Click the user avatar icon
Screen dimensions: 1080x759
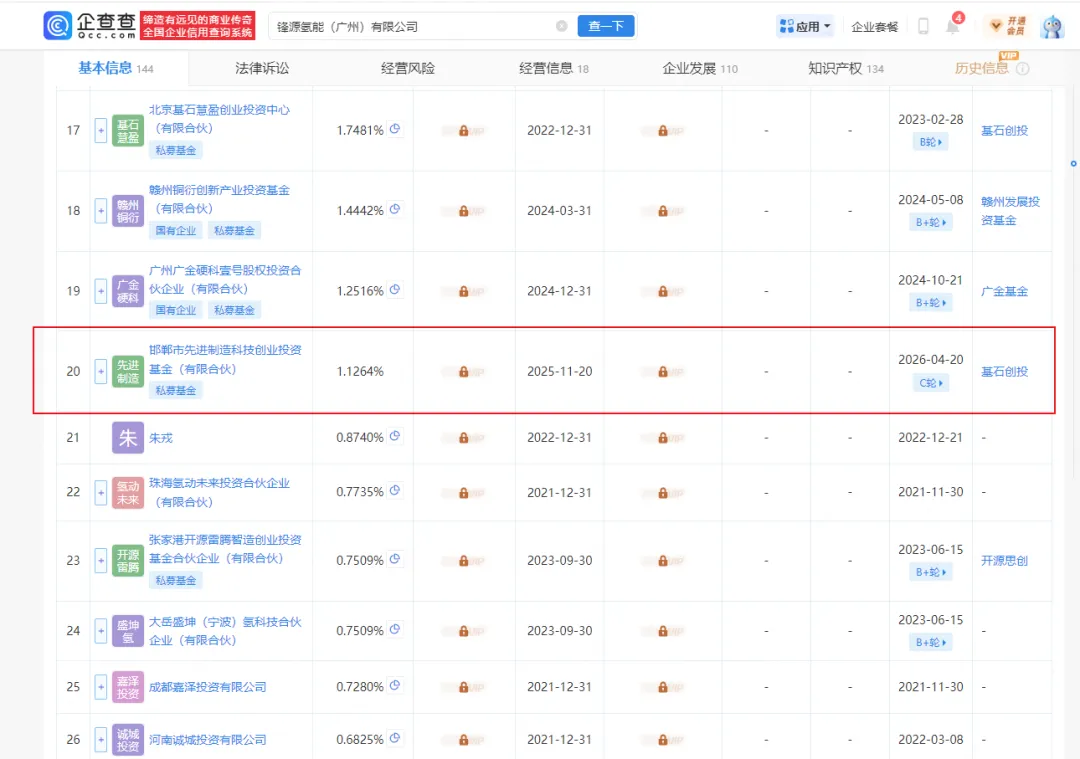click(1052, 26)
